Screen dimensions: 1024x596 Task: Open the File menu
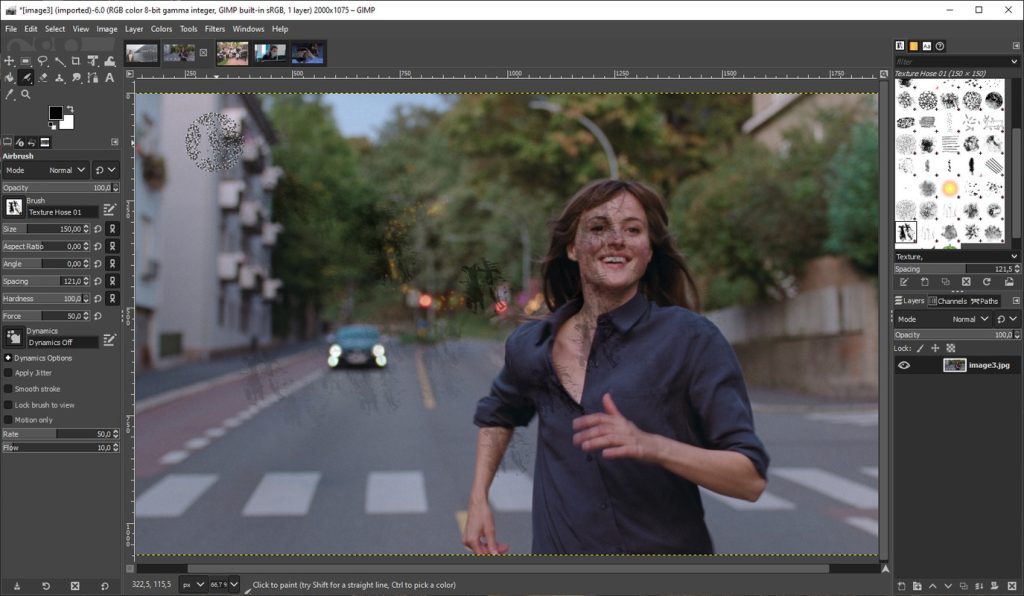(11, 29)
